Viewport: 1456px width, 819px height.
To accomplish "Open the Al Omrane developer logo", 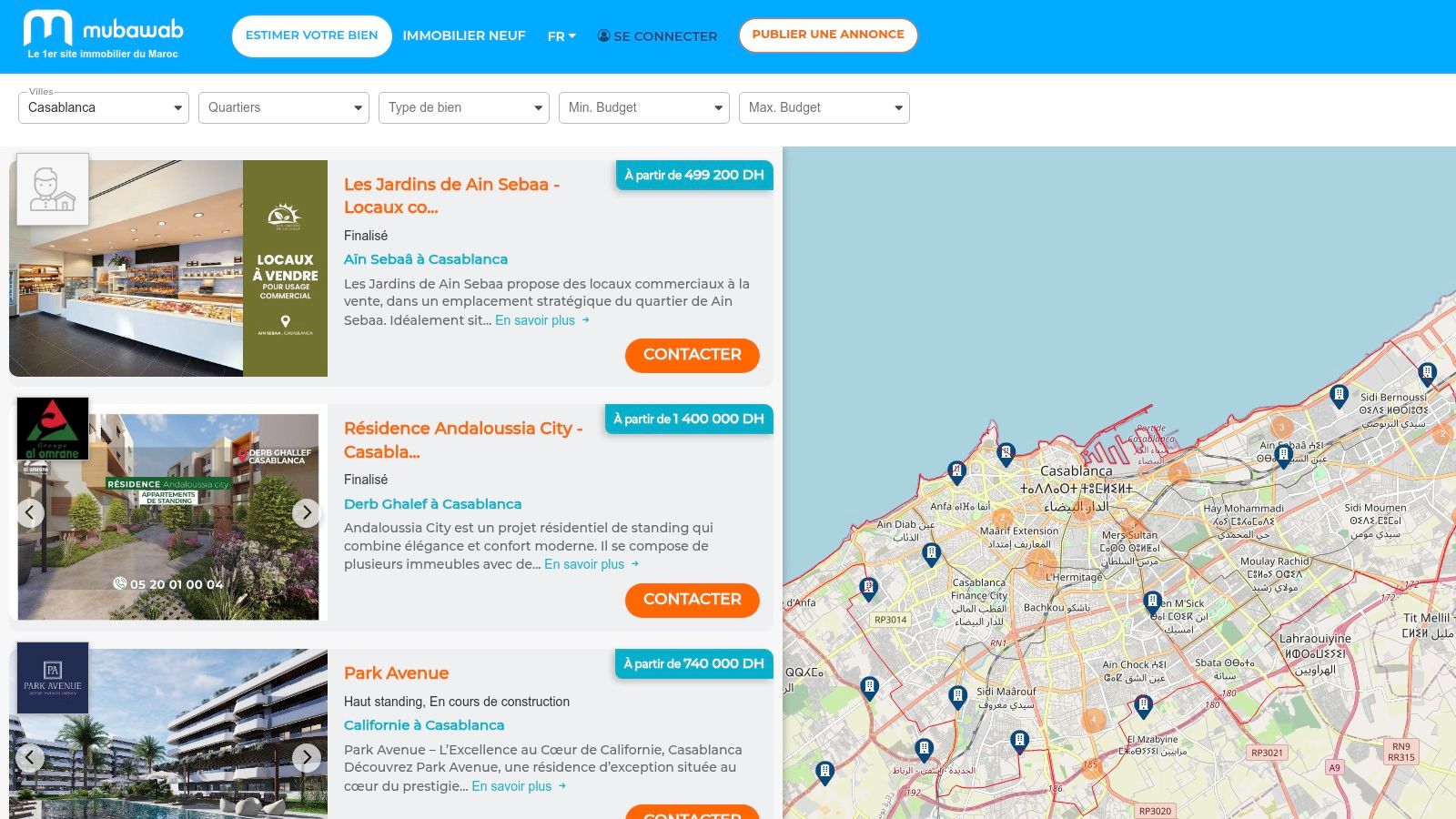I will 53,429.
